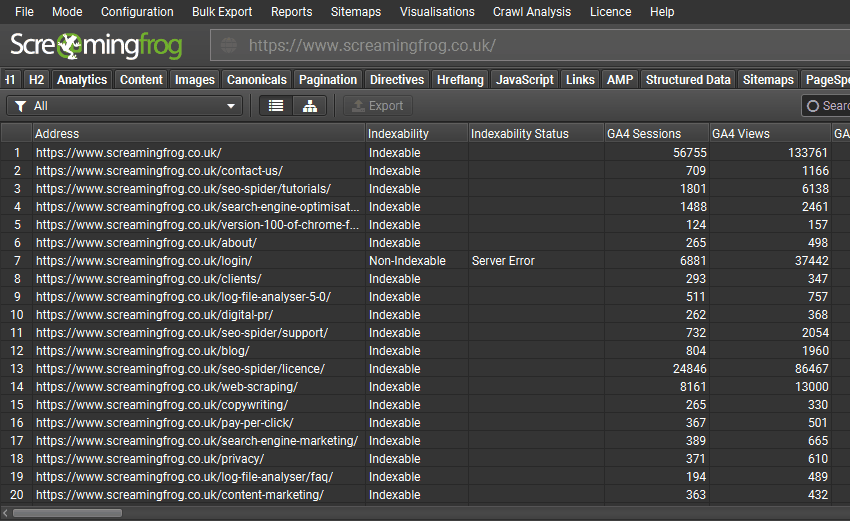The height and width of the screenshot is (521, 850).
Task: Switch to the JavaScript tab
Action: coord(525,80)
